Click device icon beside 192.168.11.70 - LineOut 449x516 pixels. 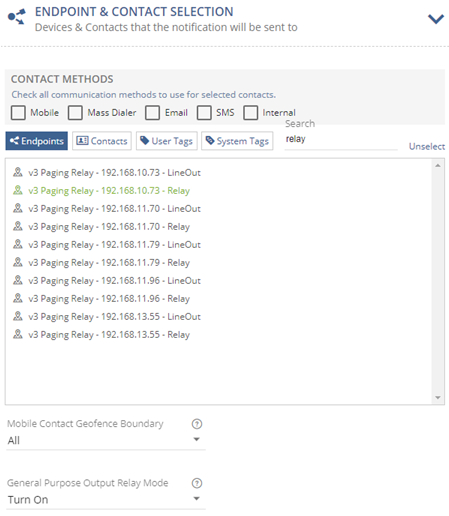coord(18,208)
